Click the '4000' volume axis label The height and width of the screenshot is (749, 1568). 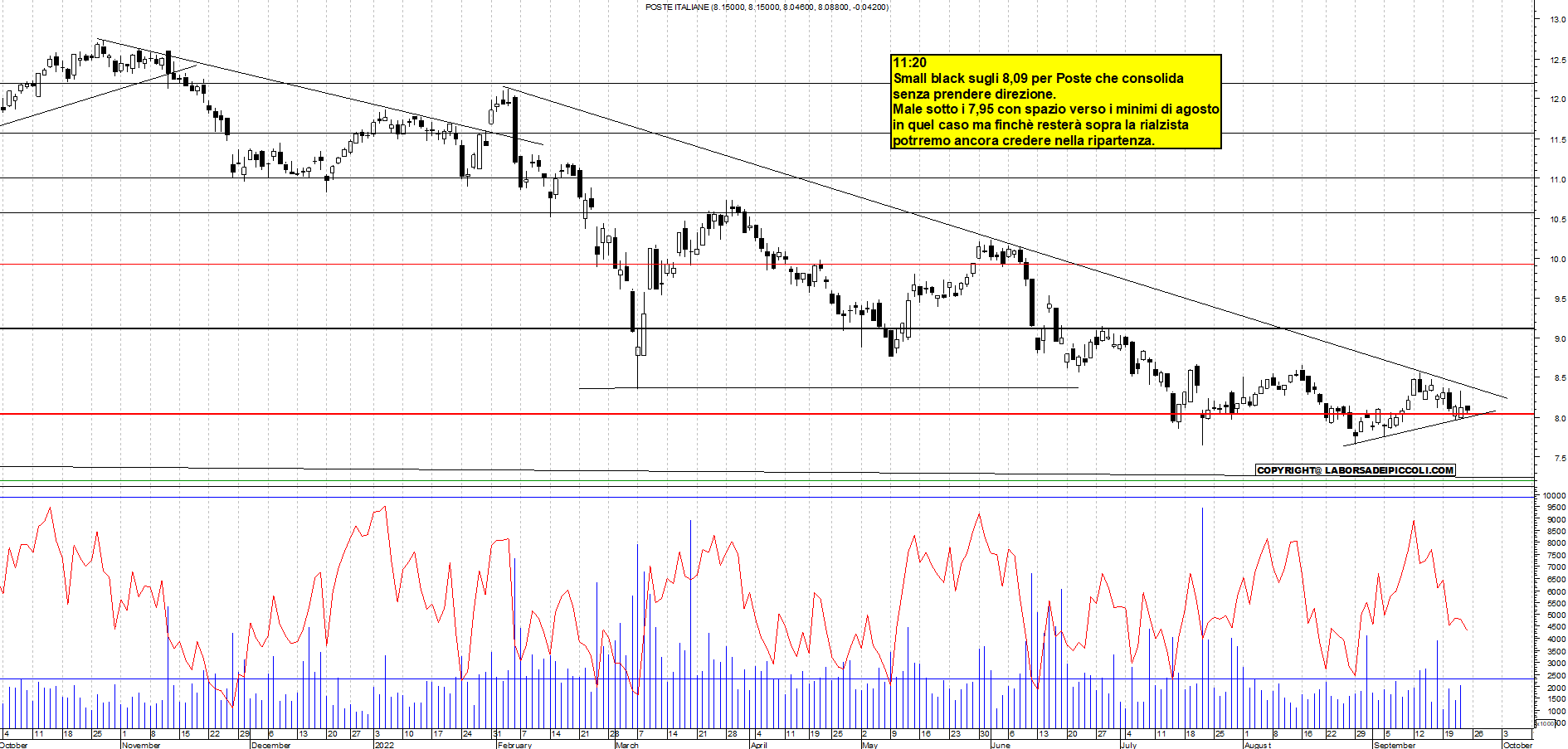pos(1556,640)
